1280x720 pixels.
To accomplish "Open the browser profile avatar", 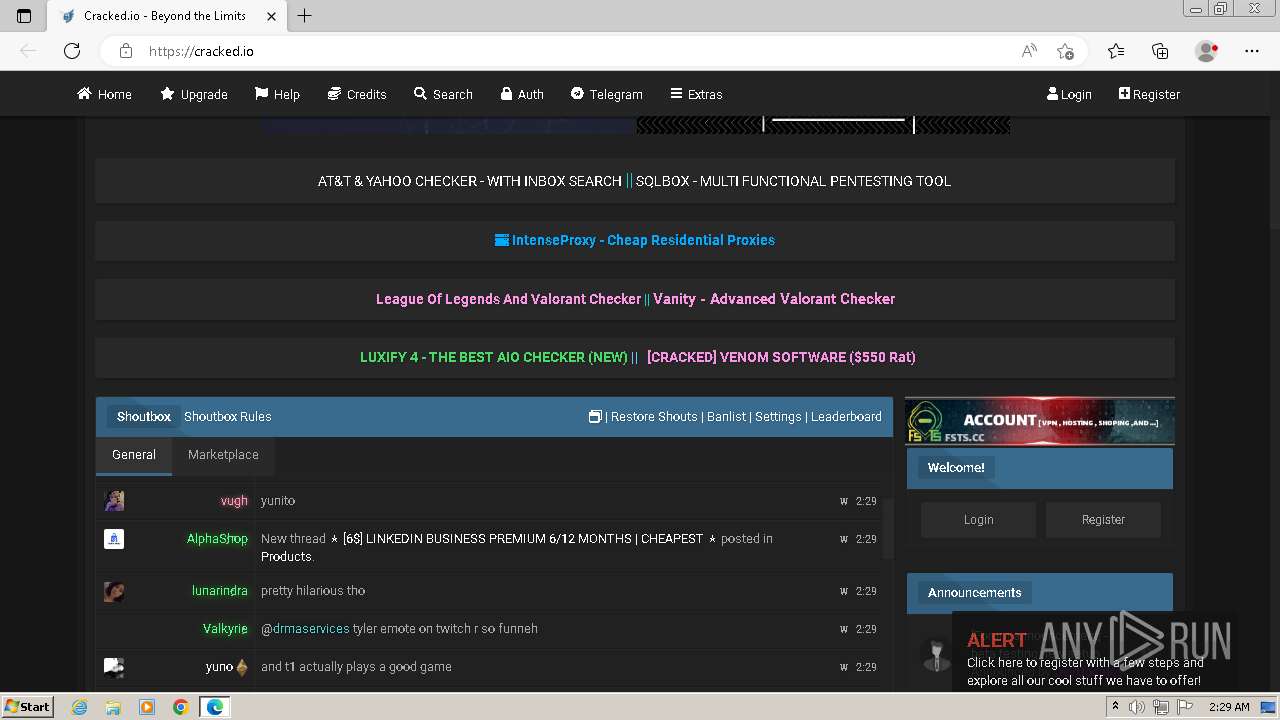I will tap(1206, 51).
